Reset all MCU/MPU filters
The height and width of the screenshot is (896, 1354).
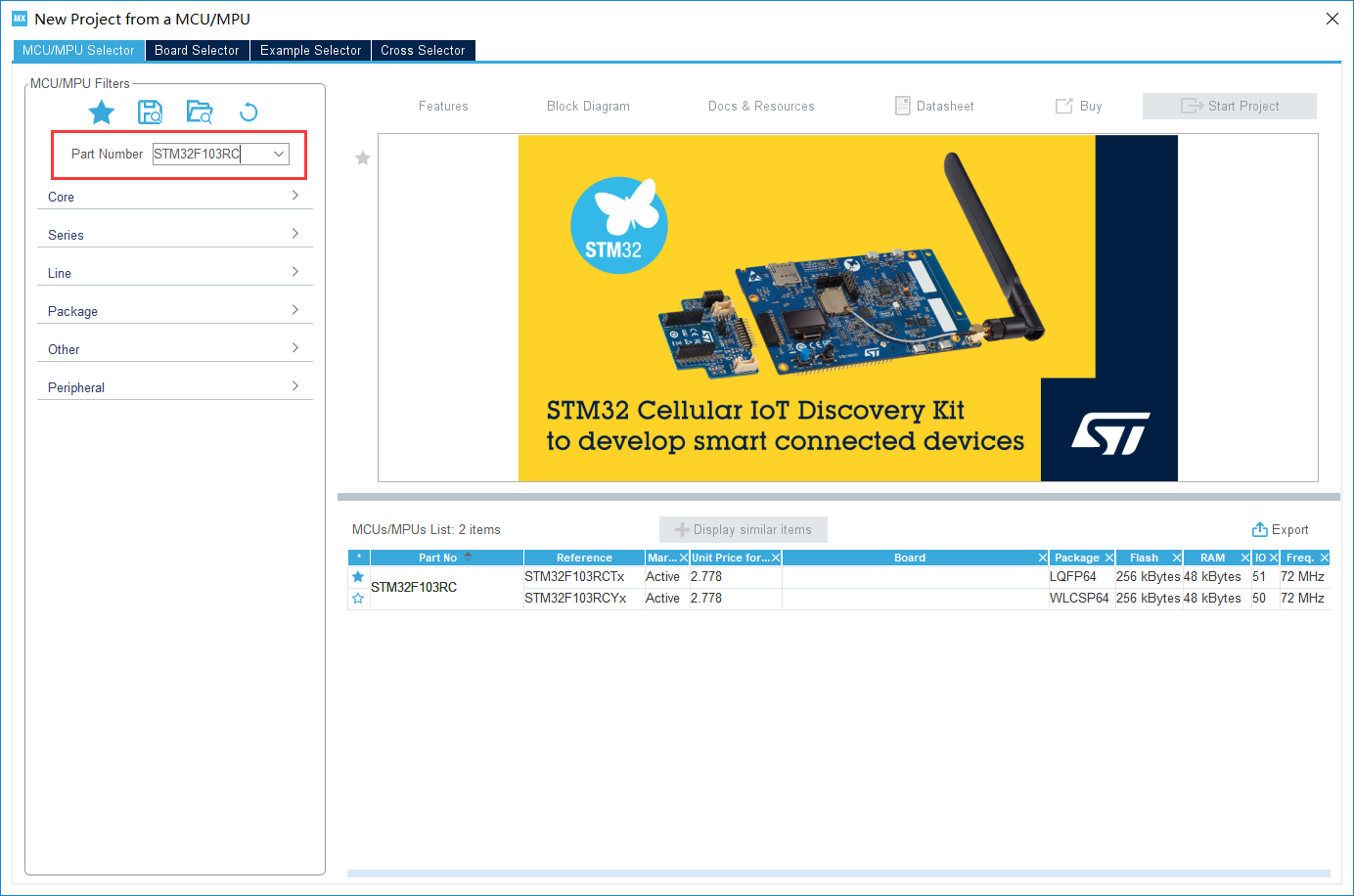click(248, 112)
